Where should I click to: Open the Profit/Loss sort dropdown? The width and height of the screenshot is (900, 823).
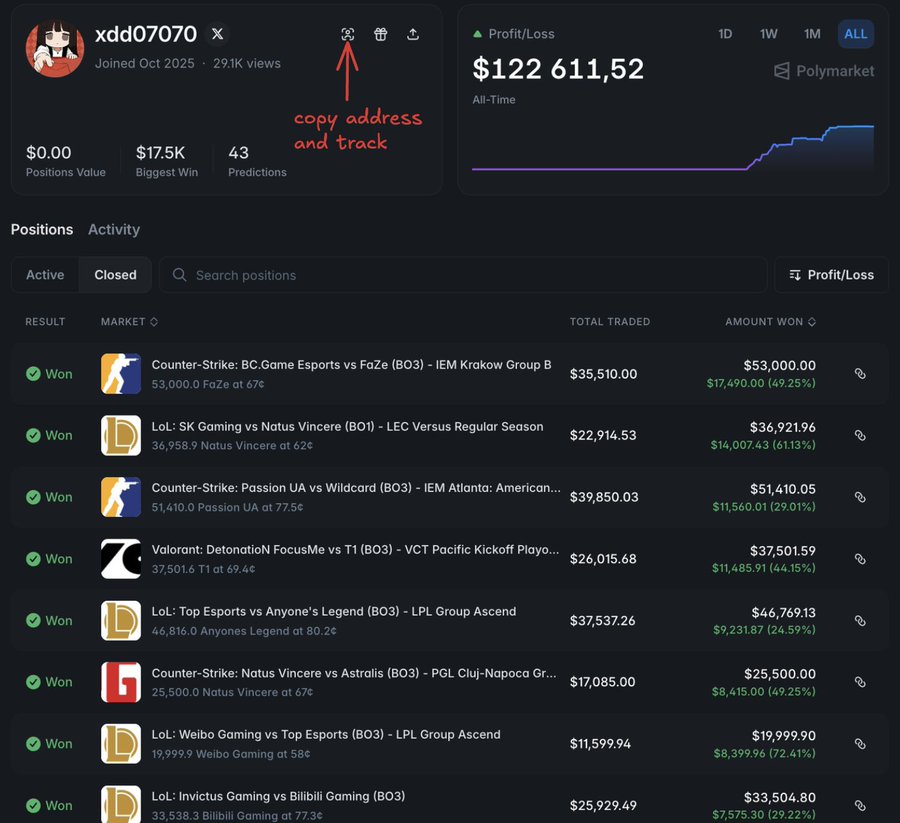(831, 275)
